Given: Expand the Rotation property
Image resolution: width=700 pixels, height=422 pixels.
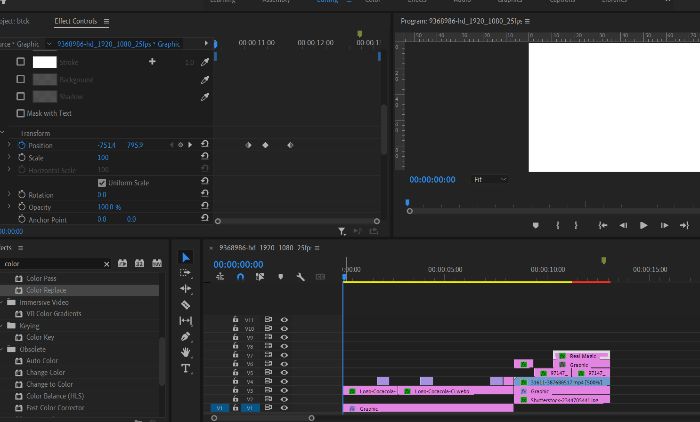Looking at the screenshot, I should pos(9,194).
